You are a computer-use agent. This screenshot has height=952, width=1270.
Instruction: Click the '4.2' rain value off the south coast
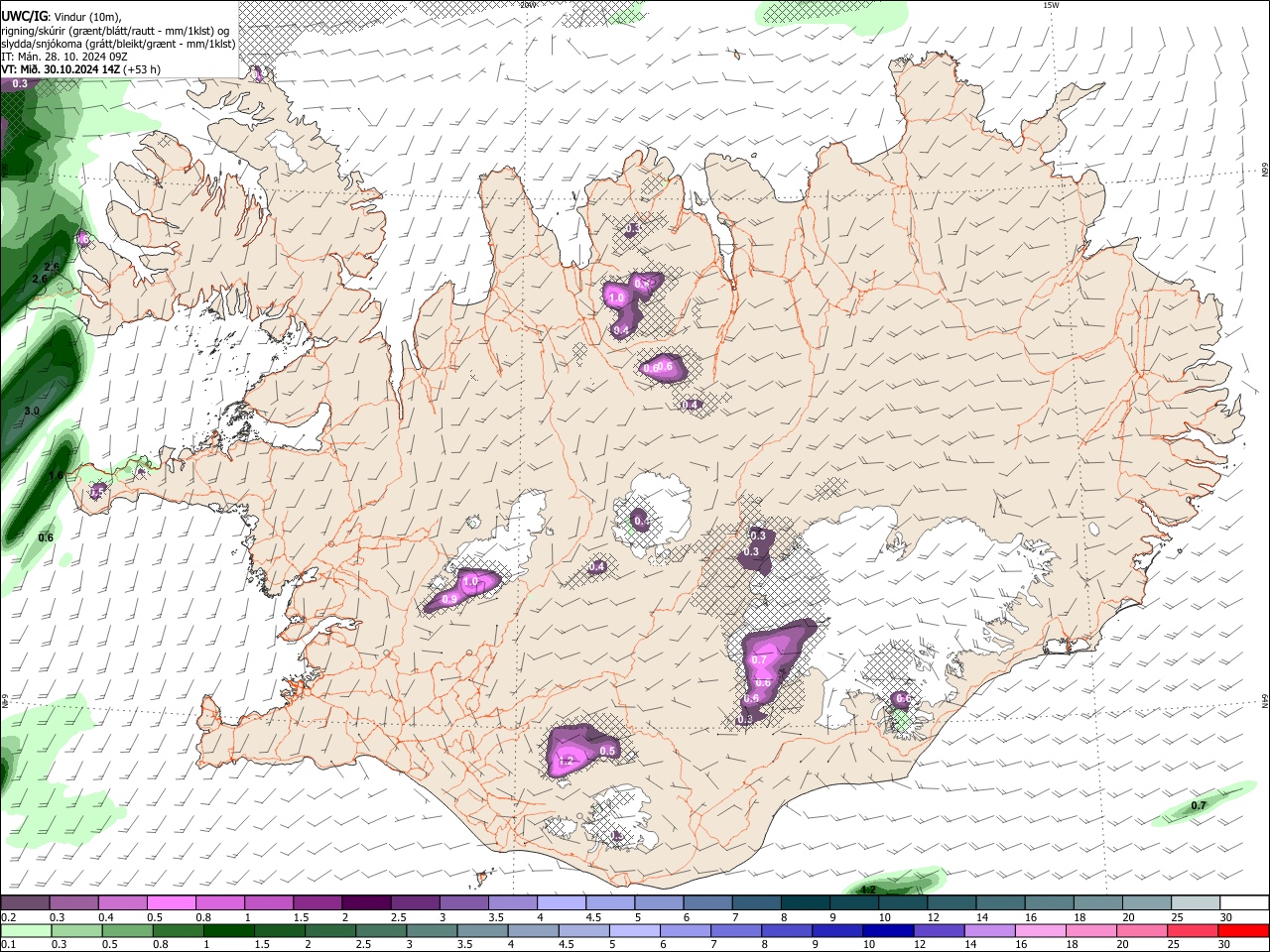pyautogui.click(x=868, y=890)
